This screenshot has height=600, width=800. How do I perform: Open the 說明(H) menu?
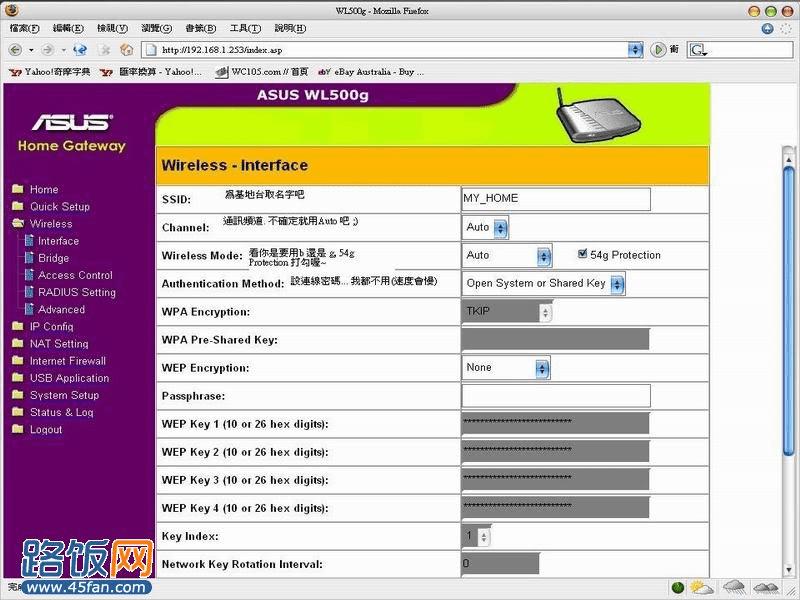tap(290, 29)
